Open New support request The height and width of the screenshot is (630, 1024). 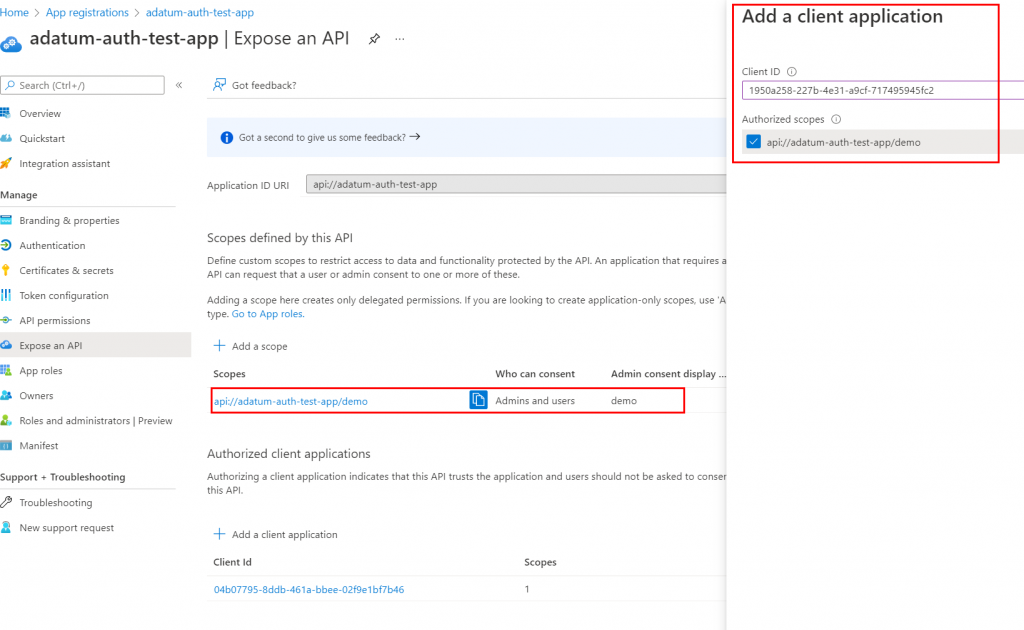(67, 528)
